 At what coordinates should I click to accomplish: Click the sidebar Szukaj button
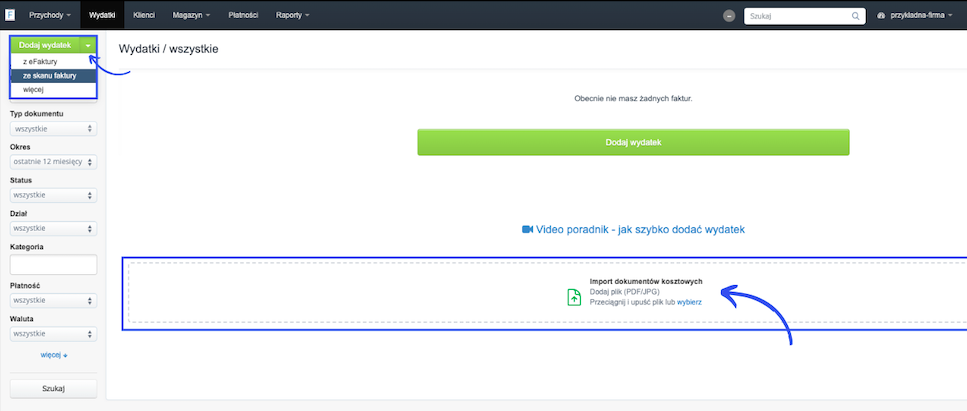(x=54, y=389)
